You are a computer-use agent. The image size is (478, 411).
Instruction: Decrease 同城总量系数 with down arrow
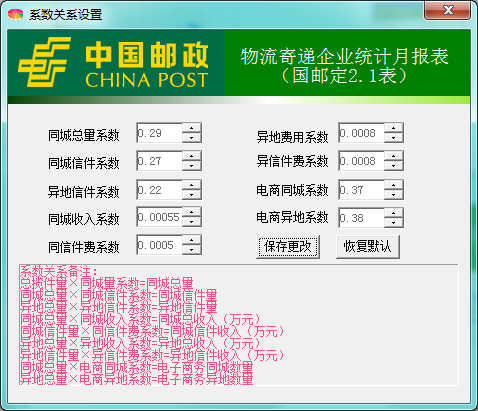coord(191,138)
